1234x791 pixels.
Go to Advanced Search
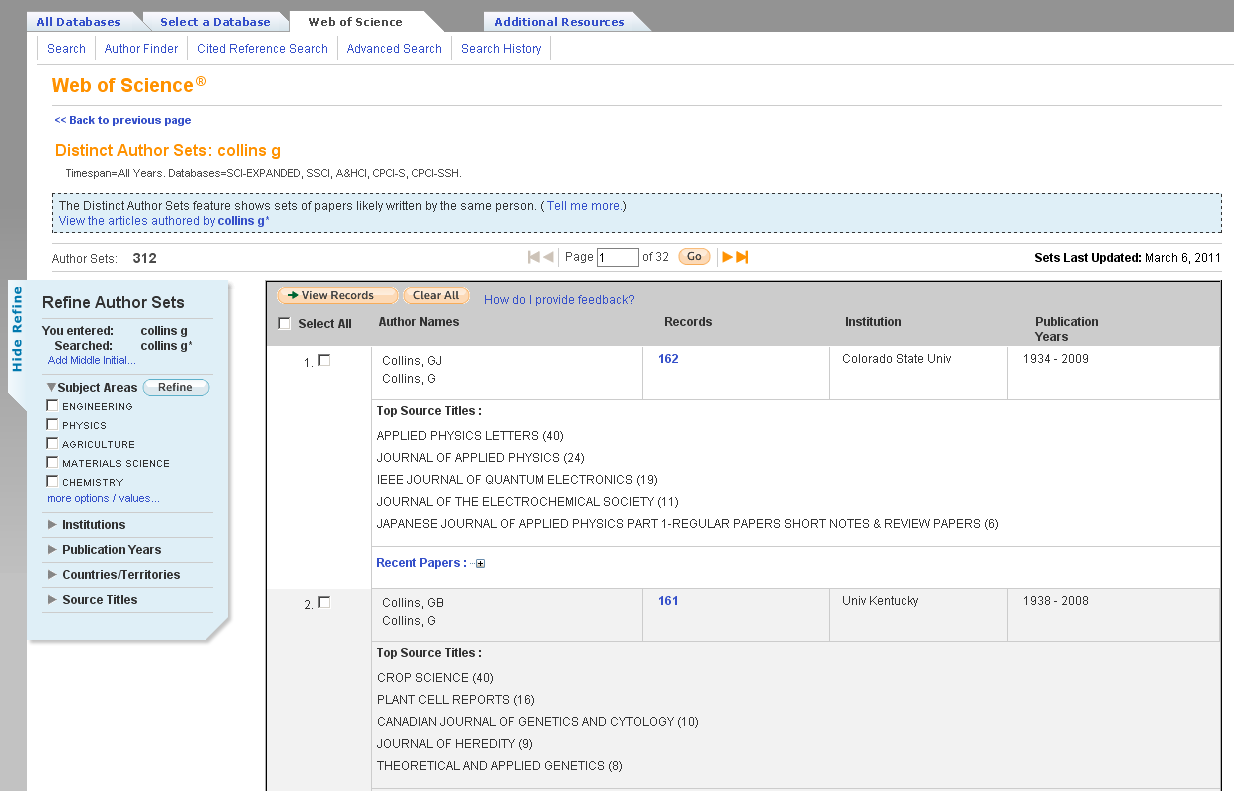point(394,48)
